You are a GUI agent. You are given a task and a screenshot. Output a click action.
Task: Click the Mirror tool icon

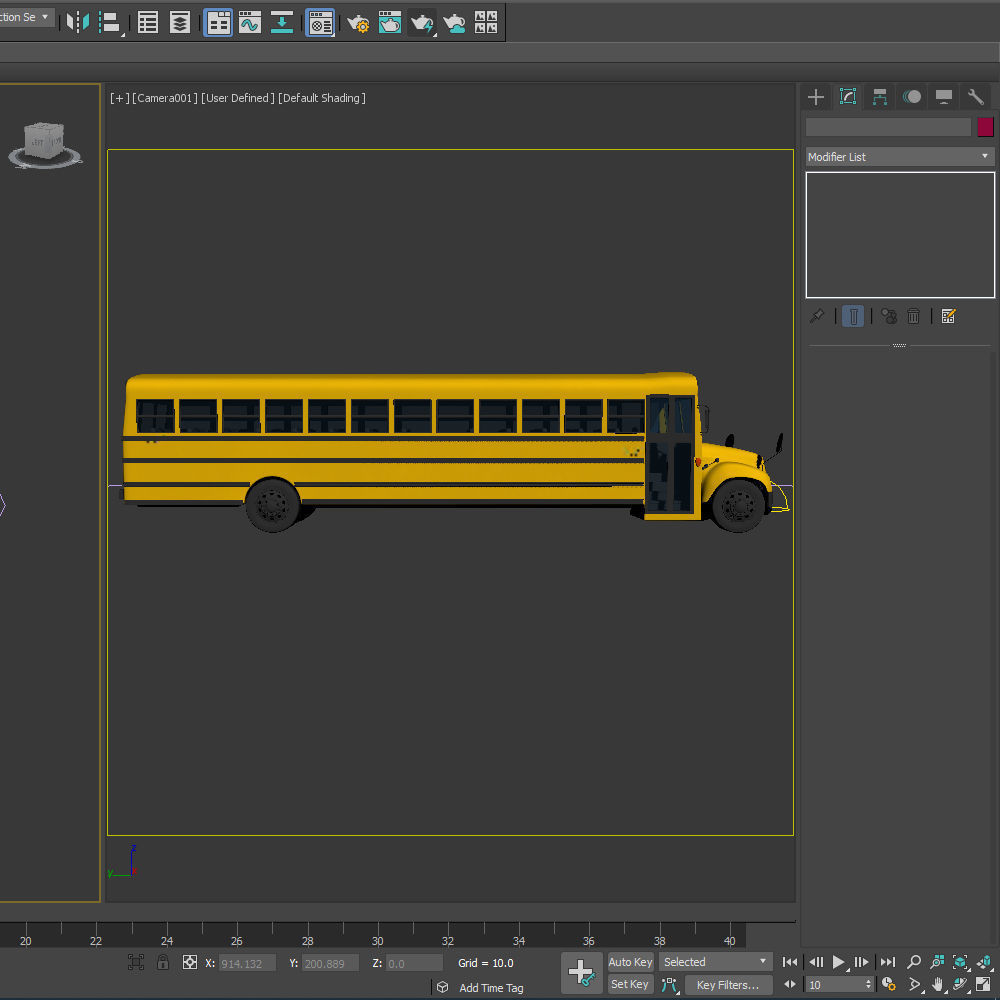(78, 22)
